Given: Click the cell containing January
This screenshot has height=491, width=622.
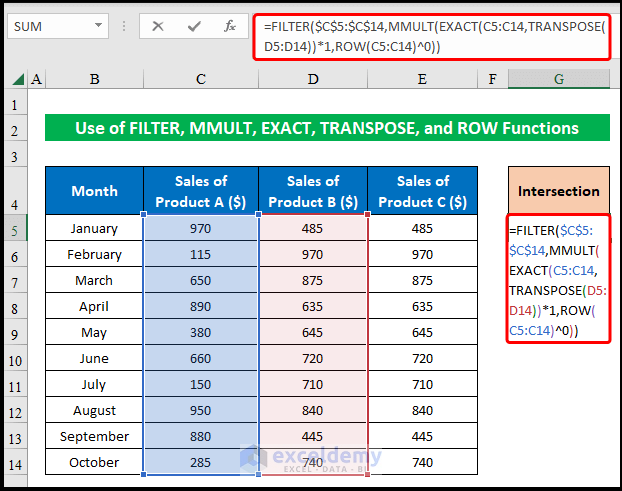Looking at the screenshot, I should pyautogui.click(x=94, y=229).
